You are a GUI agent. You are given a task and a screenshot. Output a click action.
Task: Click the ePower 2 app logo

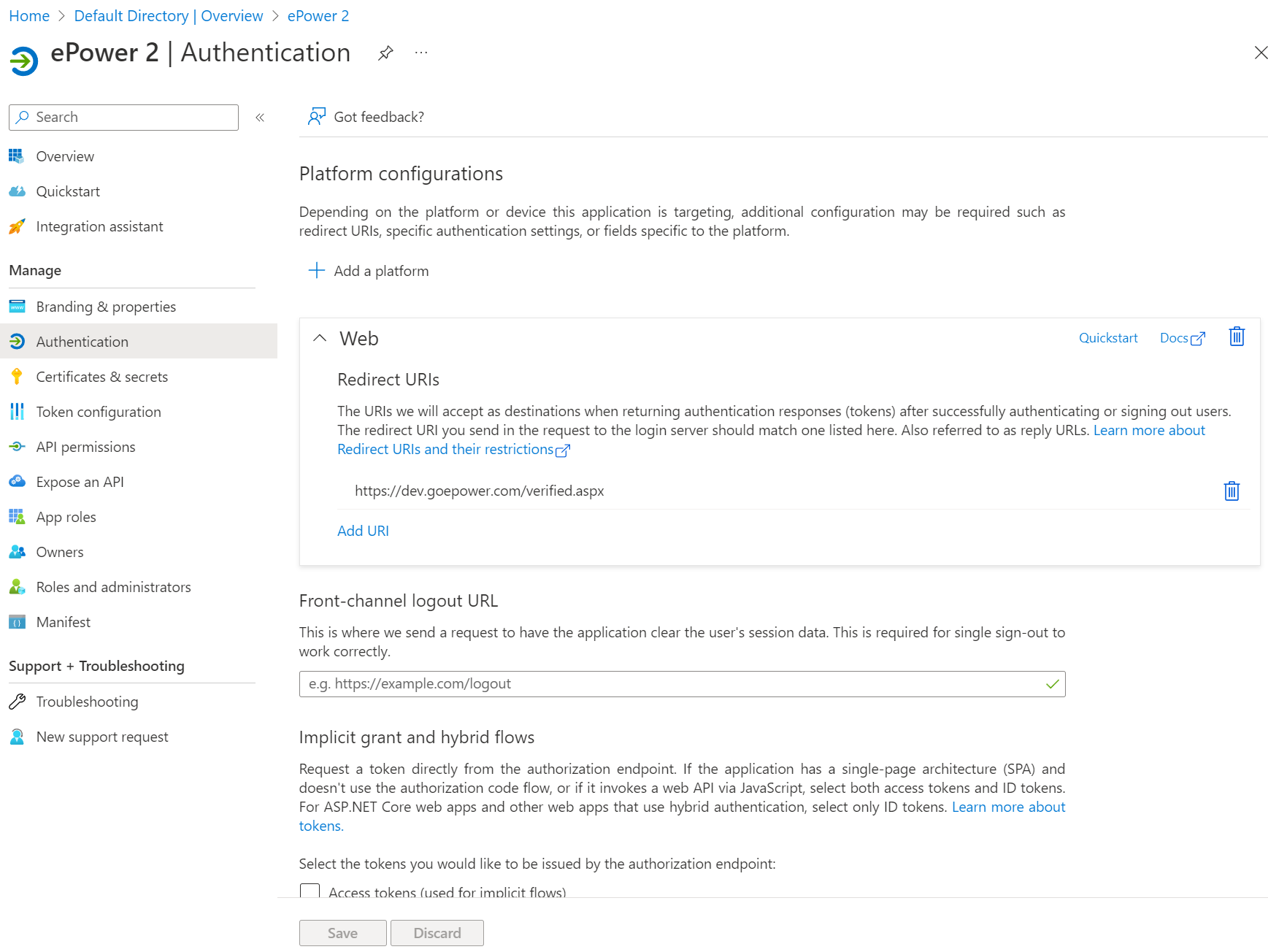24,61
